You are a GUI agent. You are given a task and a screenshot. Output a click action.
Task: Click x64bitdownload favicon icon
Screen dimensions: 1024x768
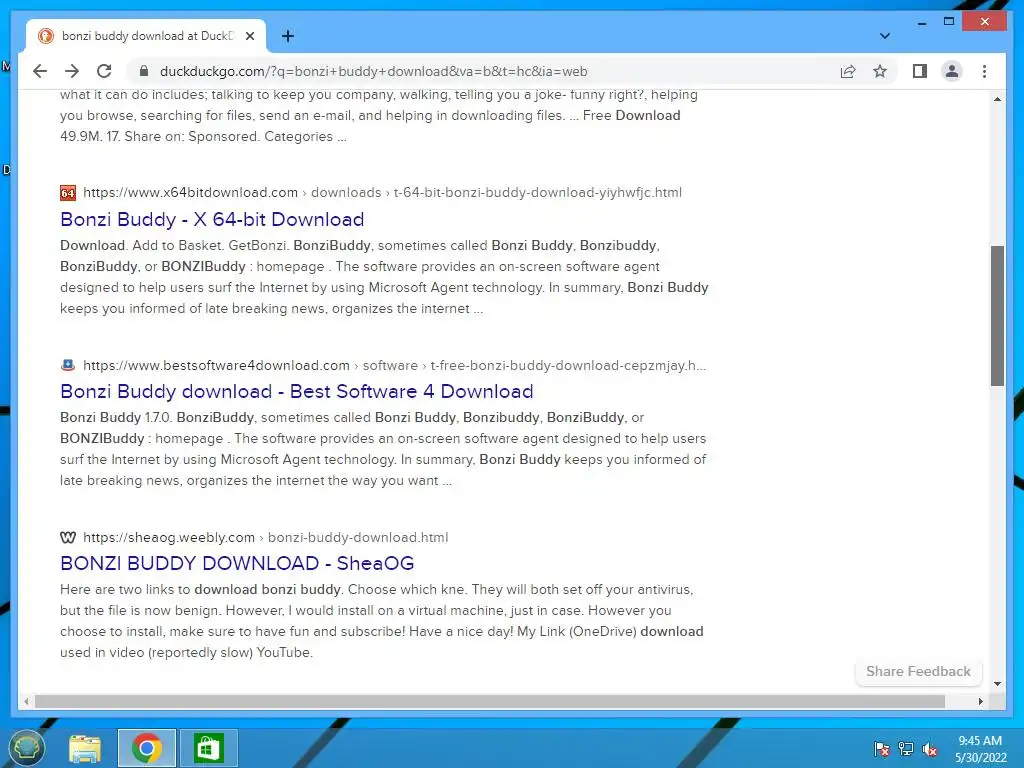pyautogui.click(x=68, y=193)
